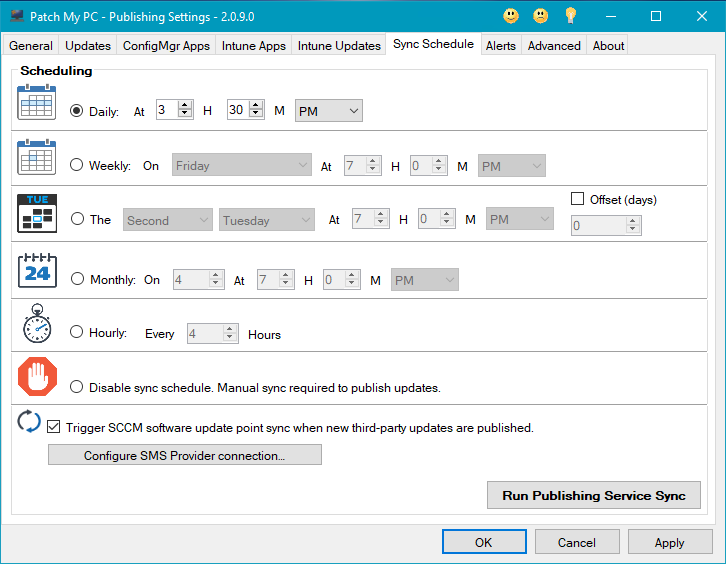Choose the Hourly sync radio option
Screen dimensions: 726x564
[77, 333]
